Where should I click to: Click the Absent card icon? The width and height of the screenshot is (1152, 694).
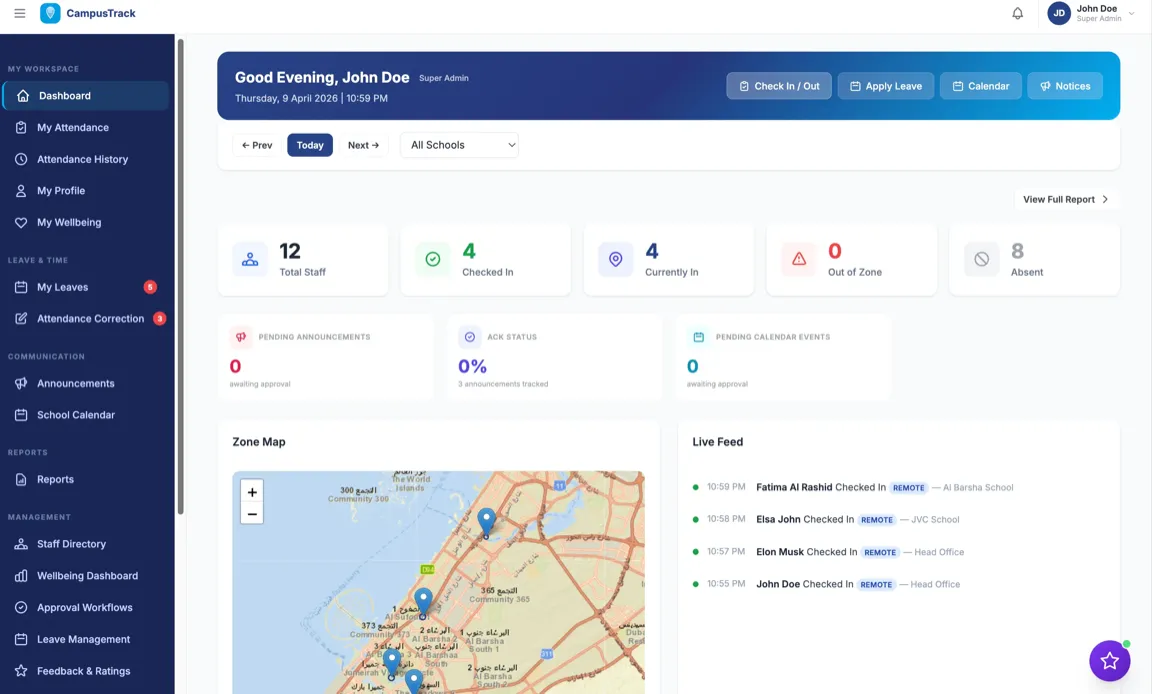pos(981,259)
